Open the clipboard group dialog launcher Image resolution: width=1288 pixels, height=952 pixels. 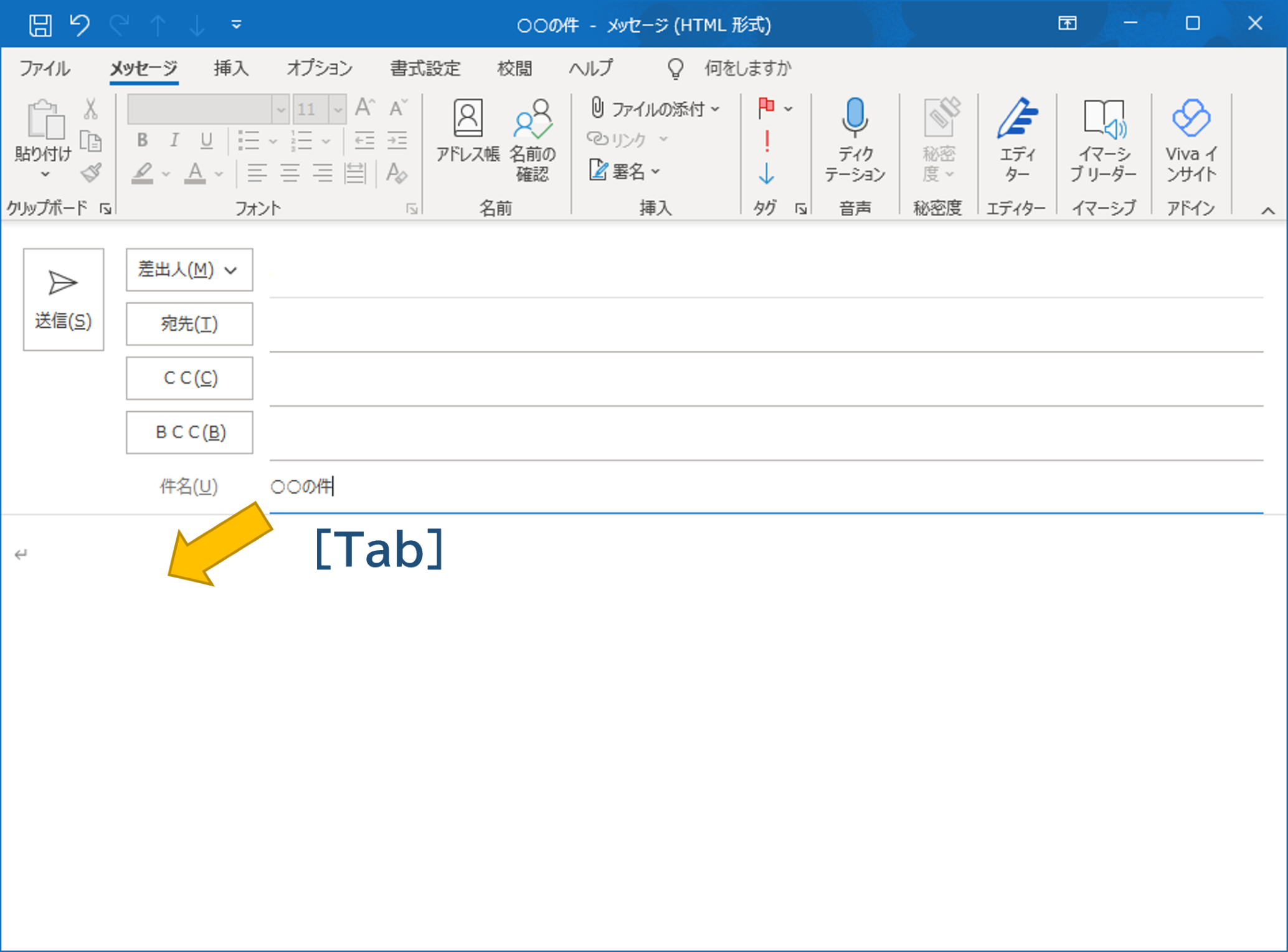coord(106,209)
